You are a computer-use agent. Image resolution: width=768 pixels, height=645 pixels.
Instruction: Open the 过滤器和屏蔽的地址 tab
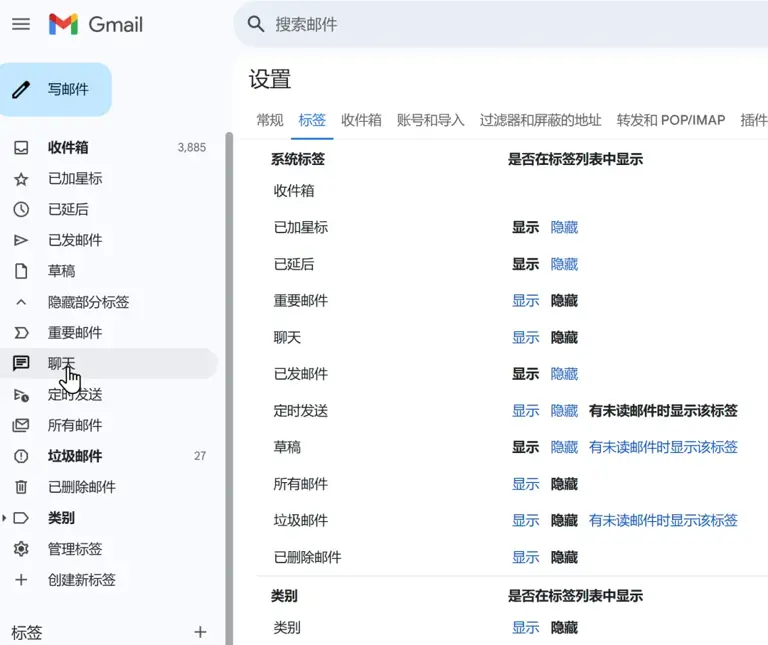click(x=540, y=120)
